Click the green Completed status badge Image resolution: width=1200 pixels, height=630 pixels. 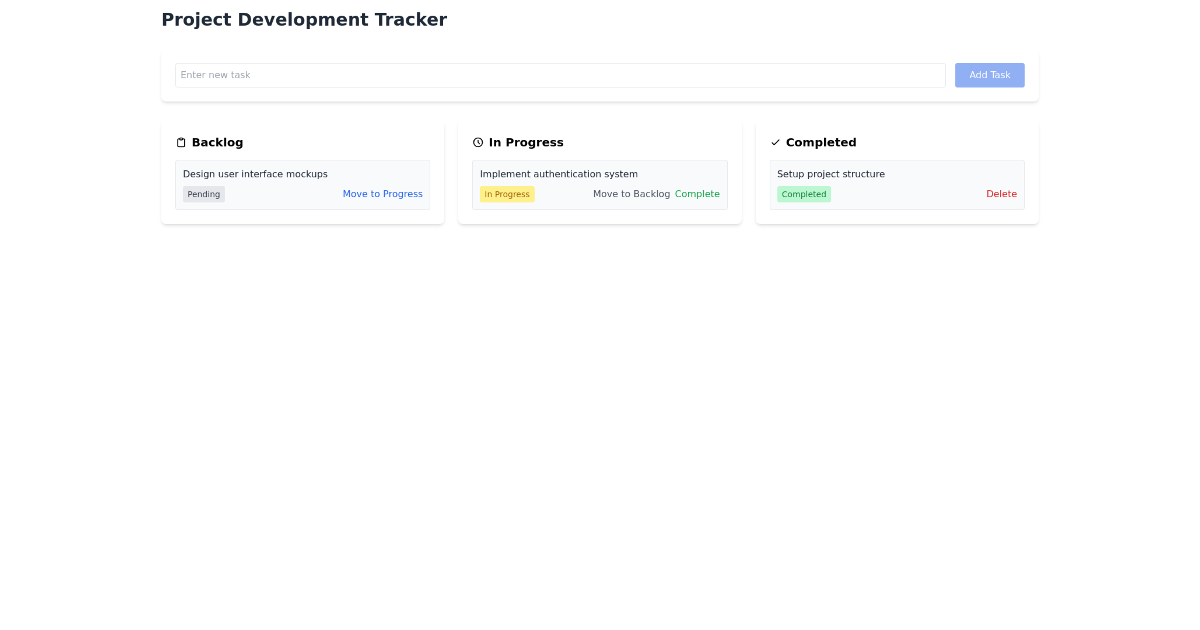804,193
